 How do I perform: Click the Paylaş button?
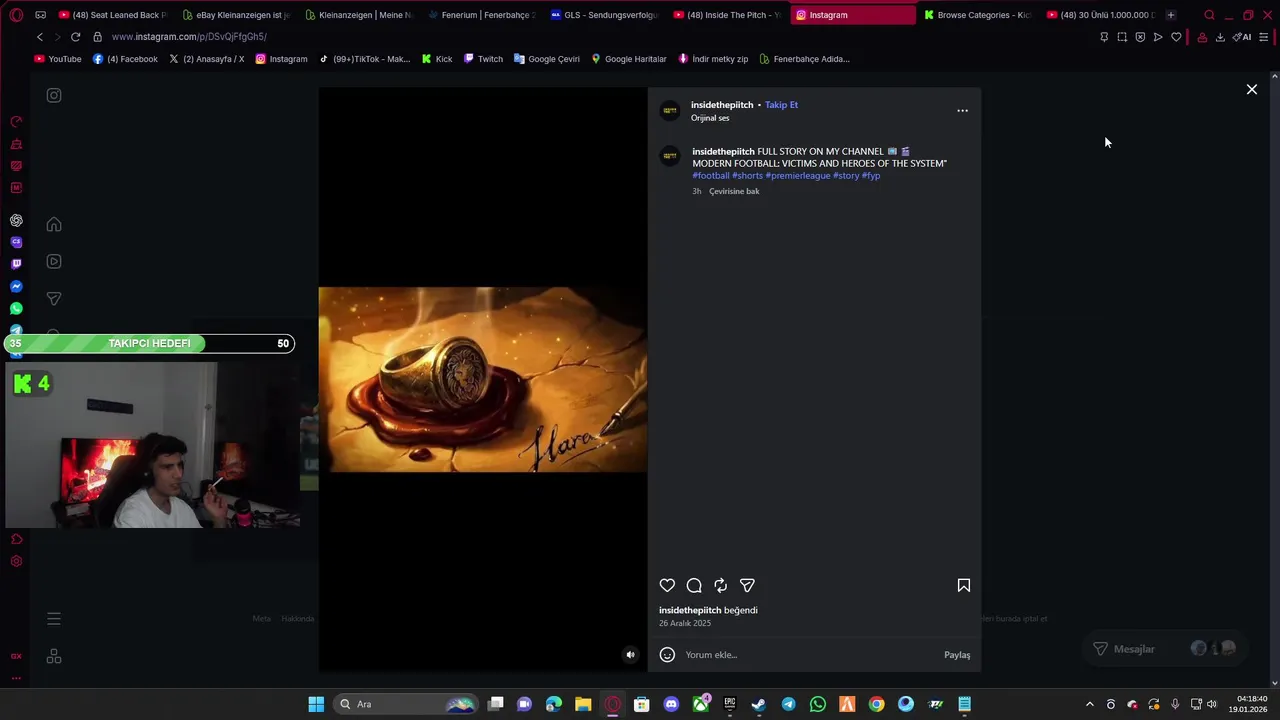pyautogui.click(x=957, y=655)
